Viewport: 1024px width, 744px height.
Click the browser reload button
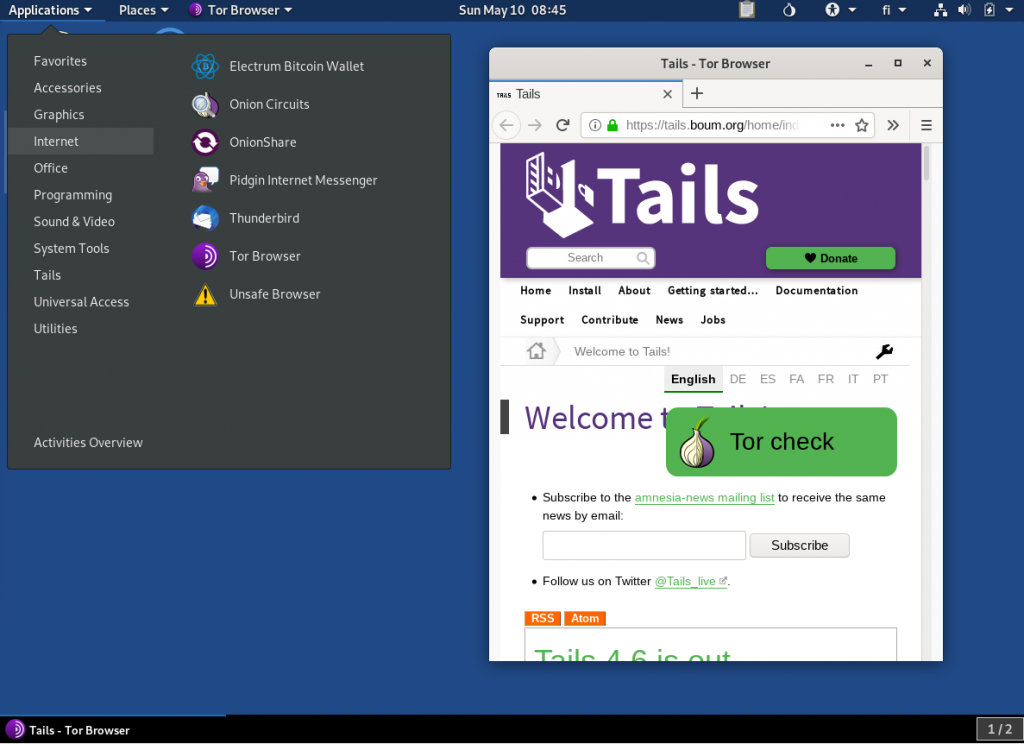563,125
